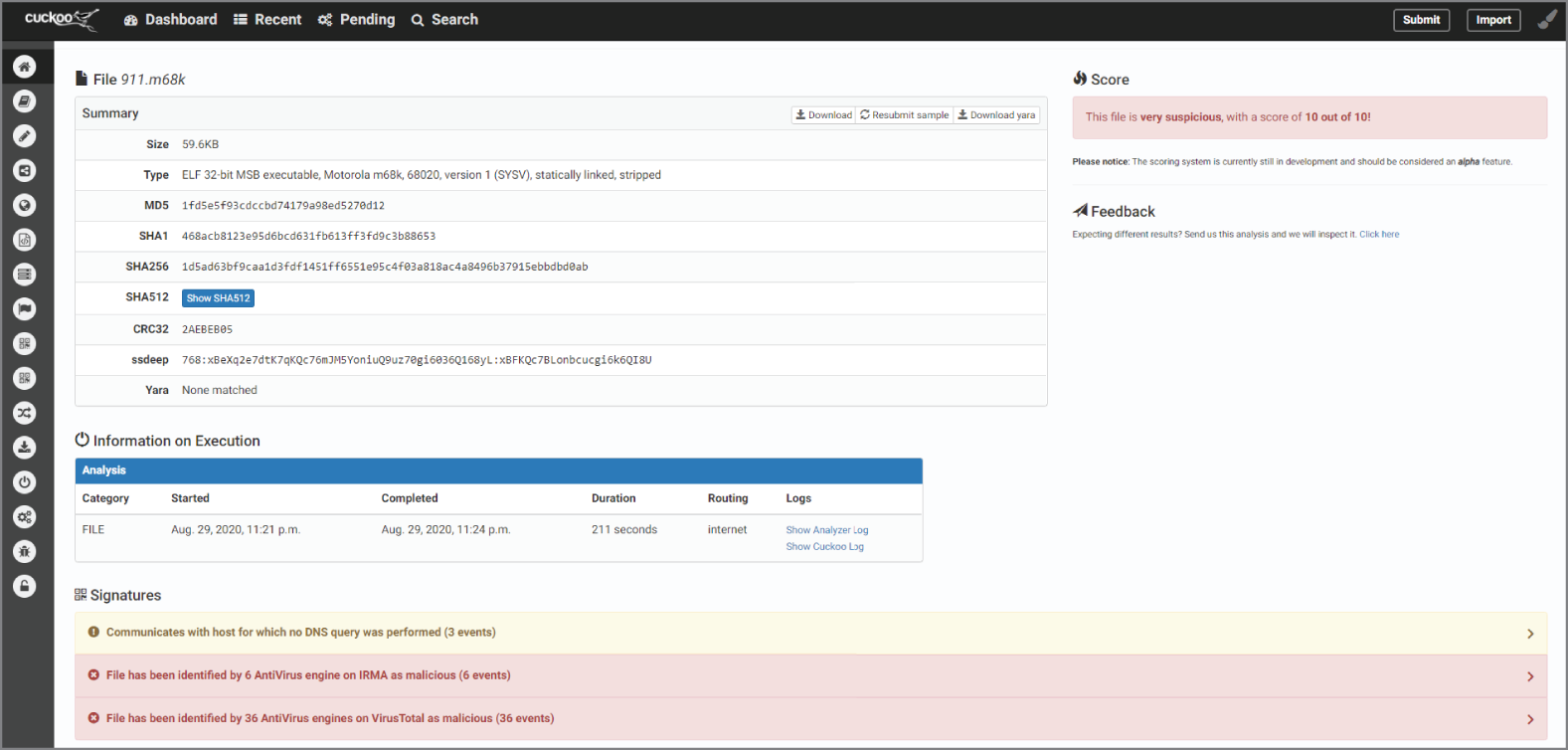
Task: Open Pending tasks in the navbar
Action: tap(356, 20)
